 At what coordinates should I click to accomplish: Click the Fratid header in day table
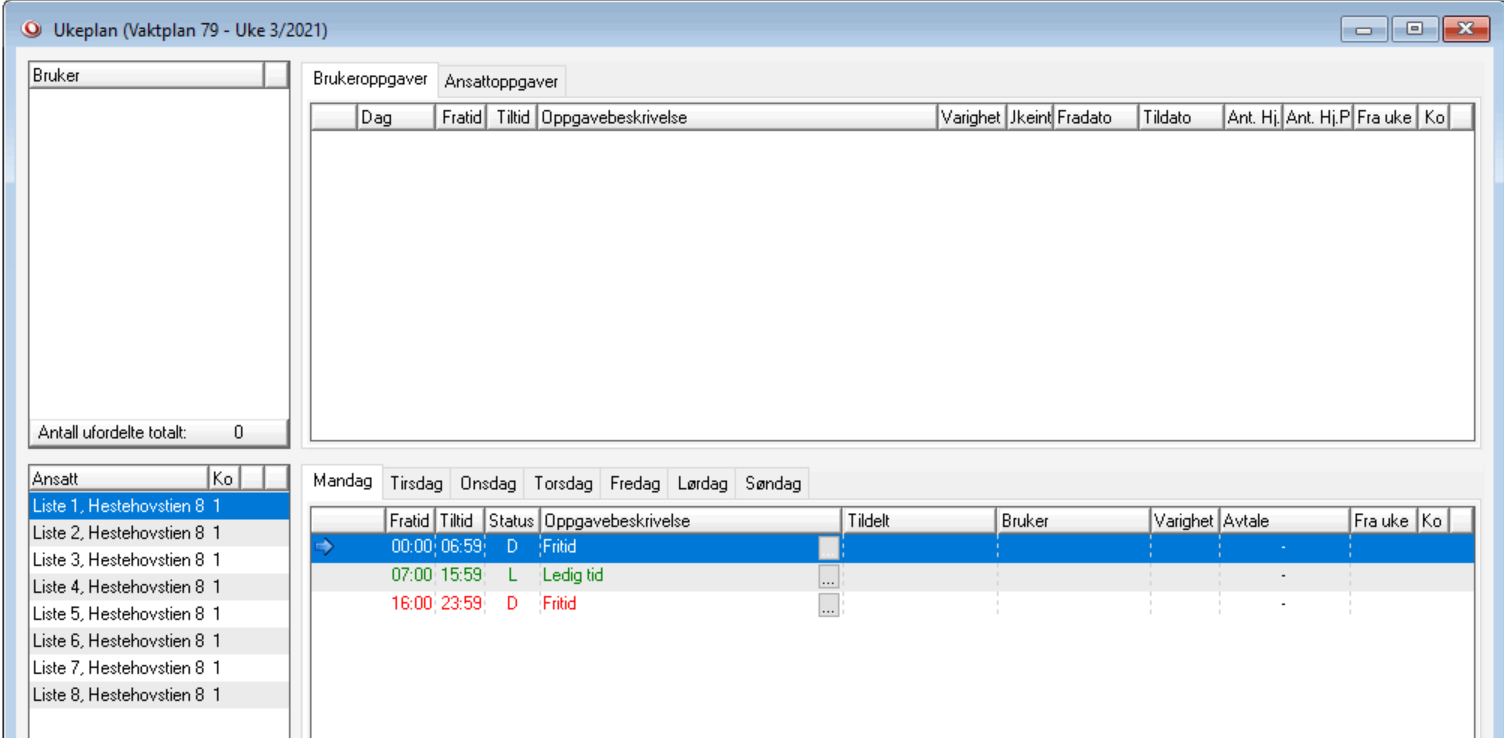(x=410, y=521)
